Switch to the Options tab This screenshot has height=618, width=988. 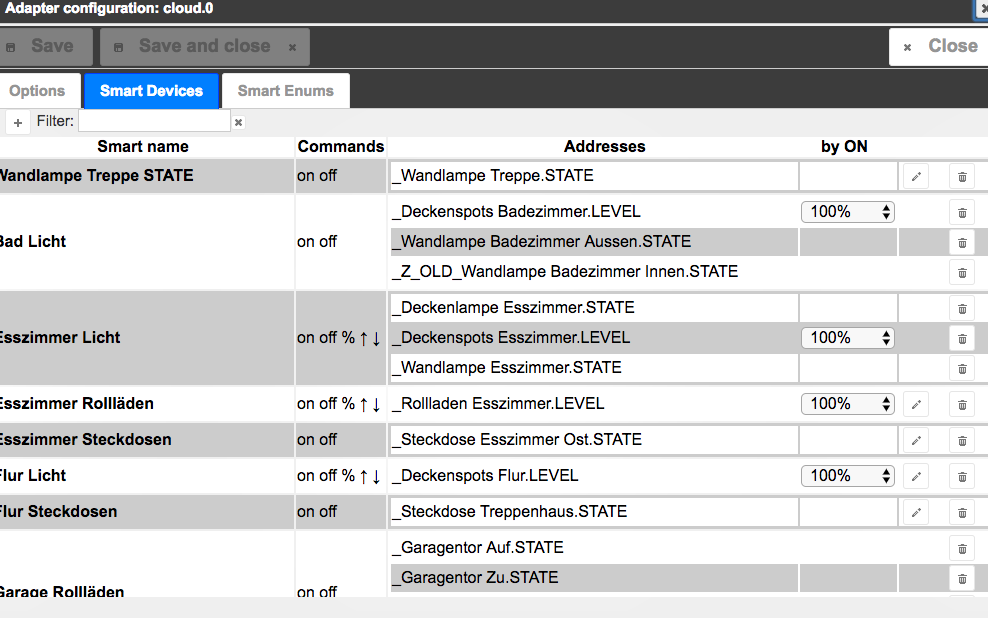(37, 91)
